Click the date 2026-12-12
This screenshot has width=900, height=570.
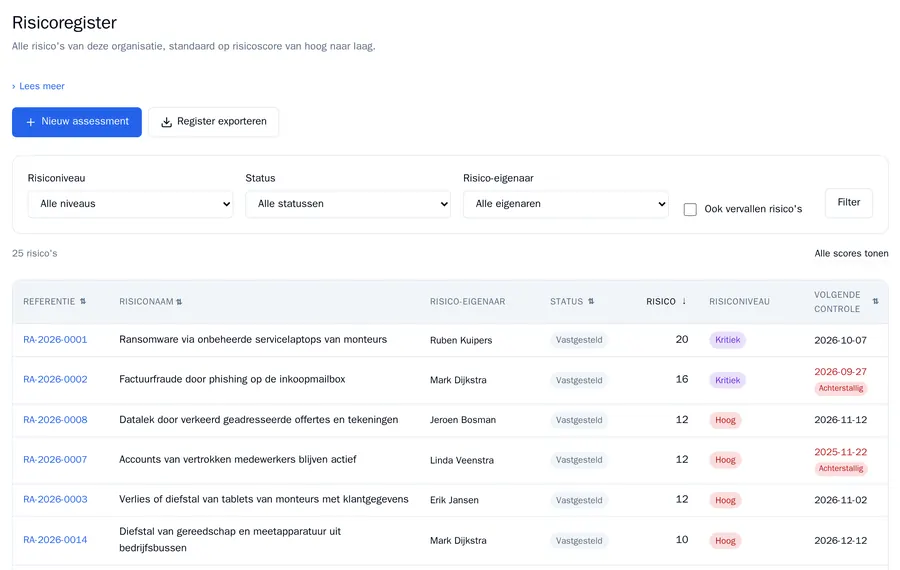point(840,541)
